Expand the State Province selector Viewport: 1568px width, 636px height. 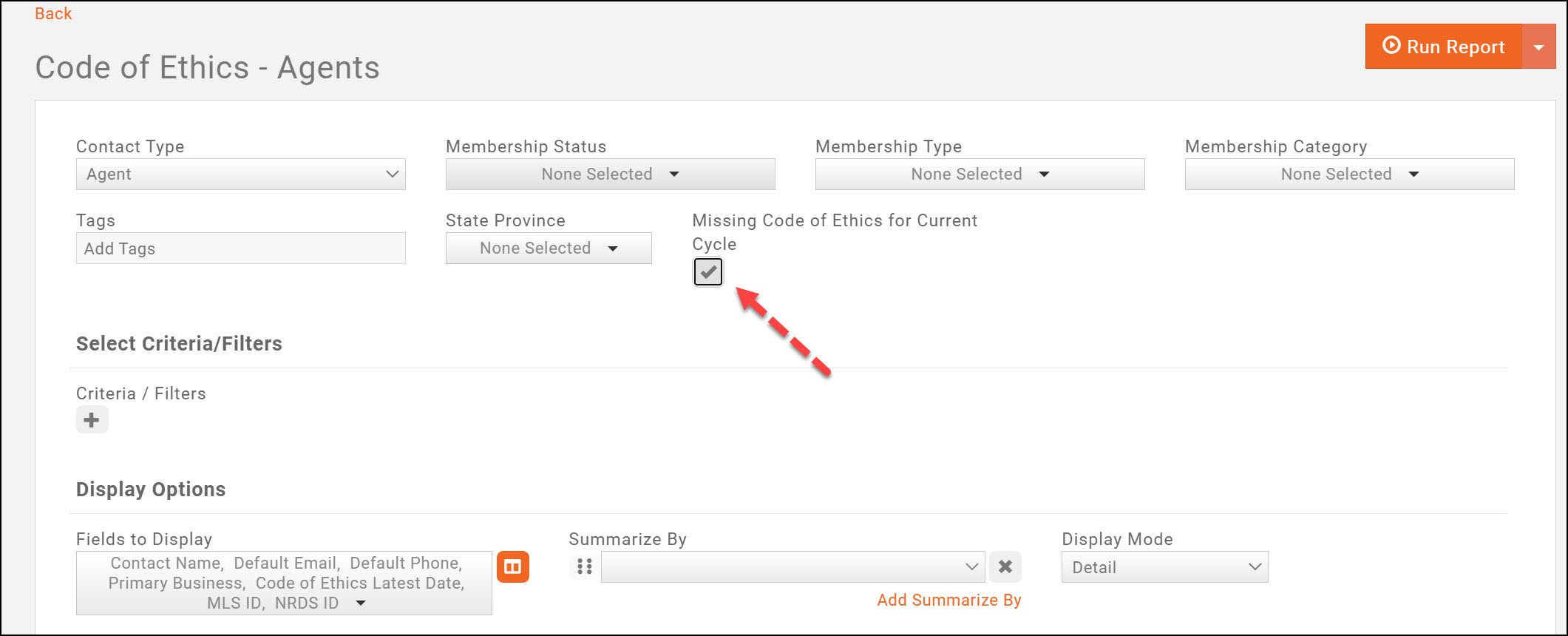[548, 248]
